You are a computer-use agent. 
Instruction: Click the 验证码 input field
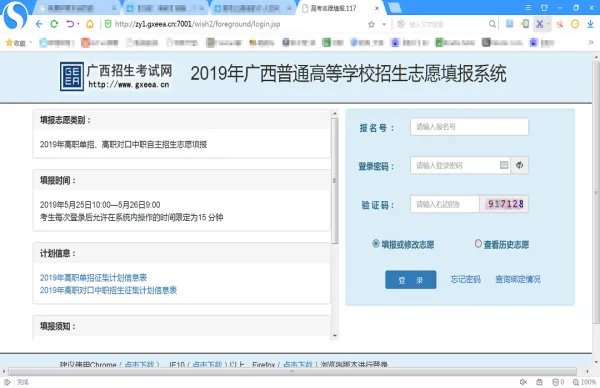445,204
